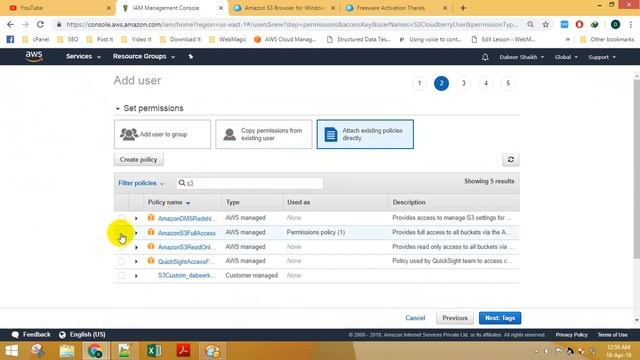Screen dimensions: 640x360
Task: Select Copy permissions from existing user
Action: point(264,134)
